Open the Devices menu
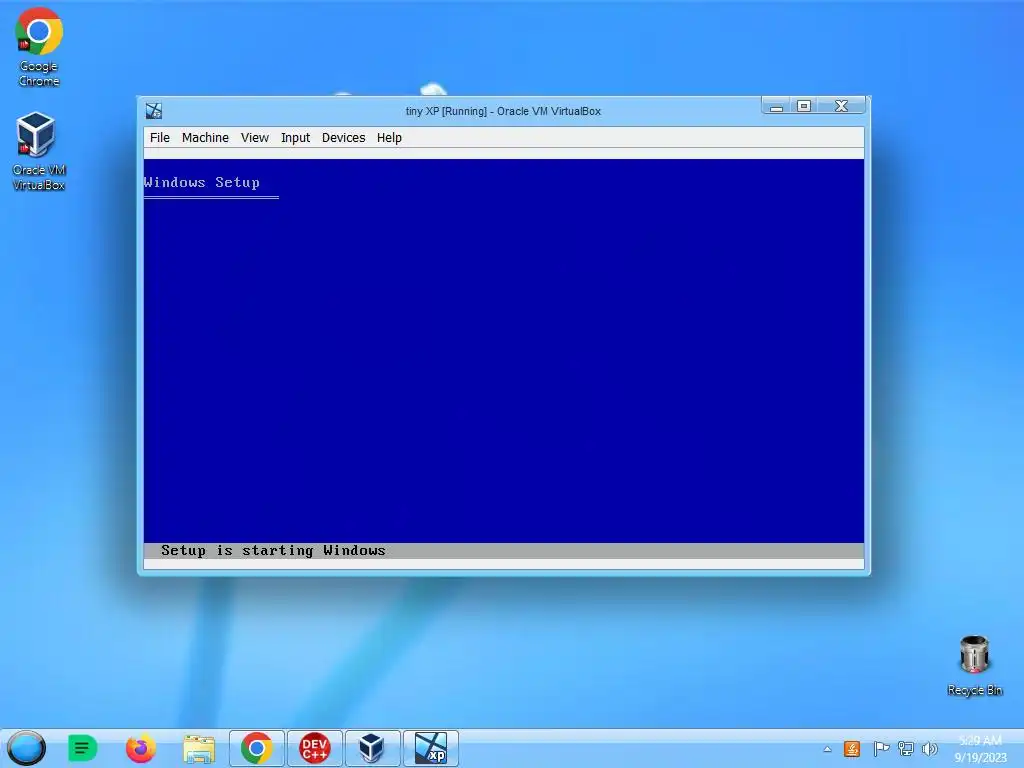The width and height of the screenshot is (1024, 768). [x=344, y=138]
